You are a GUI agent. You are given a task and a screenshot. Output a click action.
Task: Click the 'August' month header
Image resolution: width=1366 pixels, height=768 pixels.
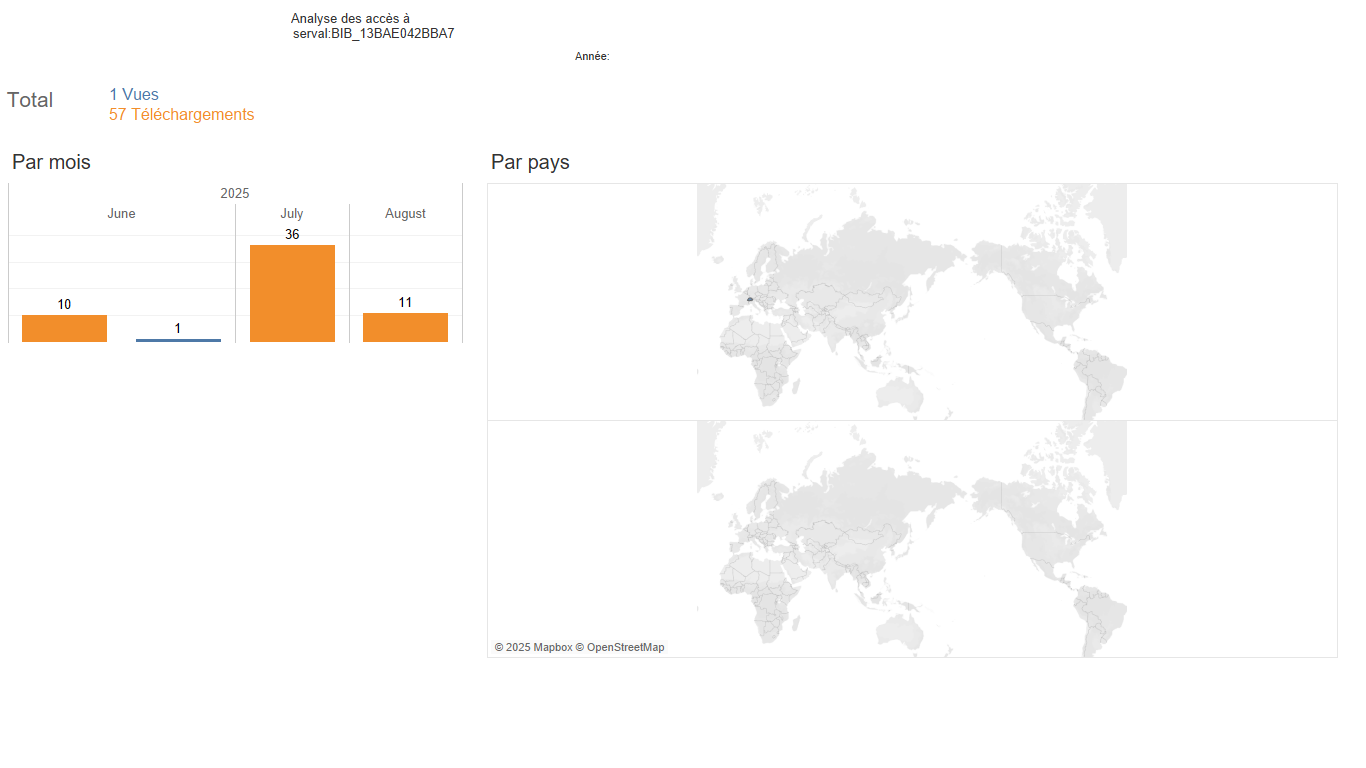click(405, 214)
